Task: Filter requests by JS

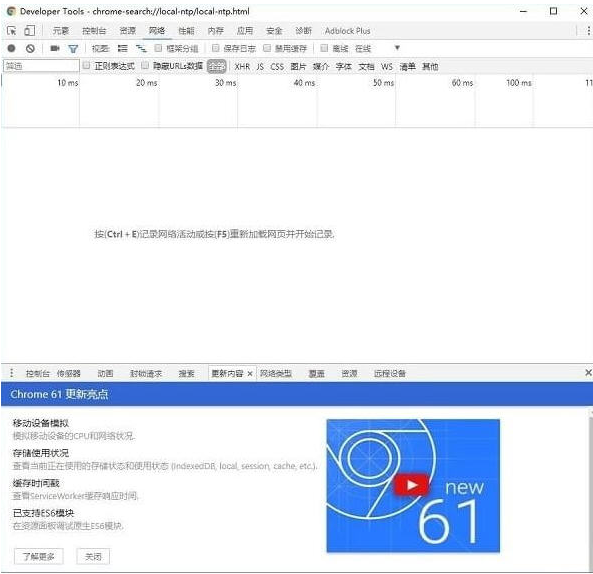Action: [x=260, y=67]
